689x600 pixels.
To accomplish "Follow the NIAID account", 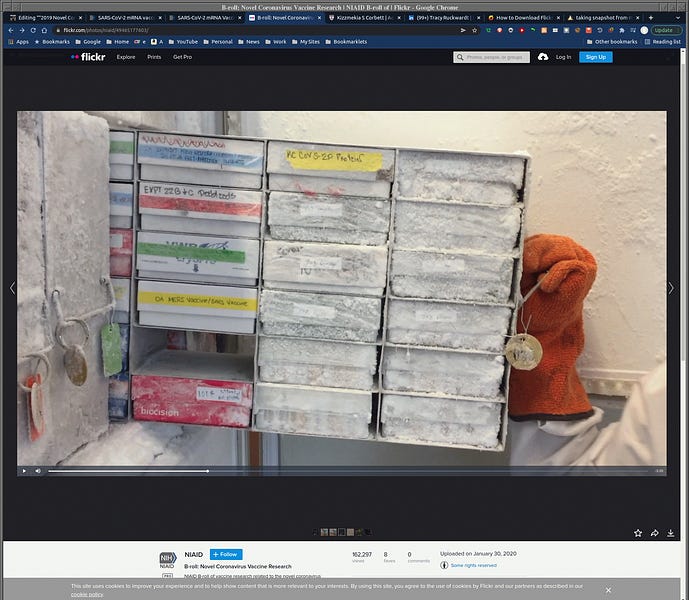I will tap(226, 554).
